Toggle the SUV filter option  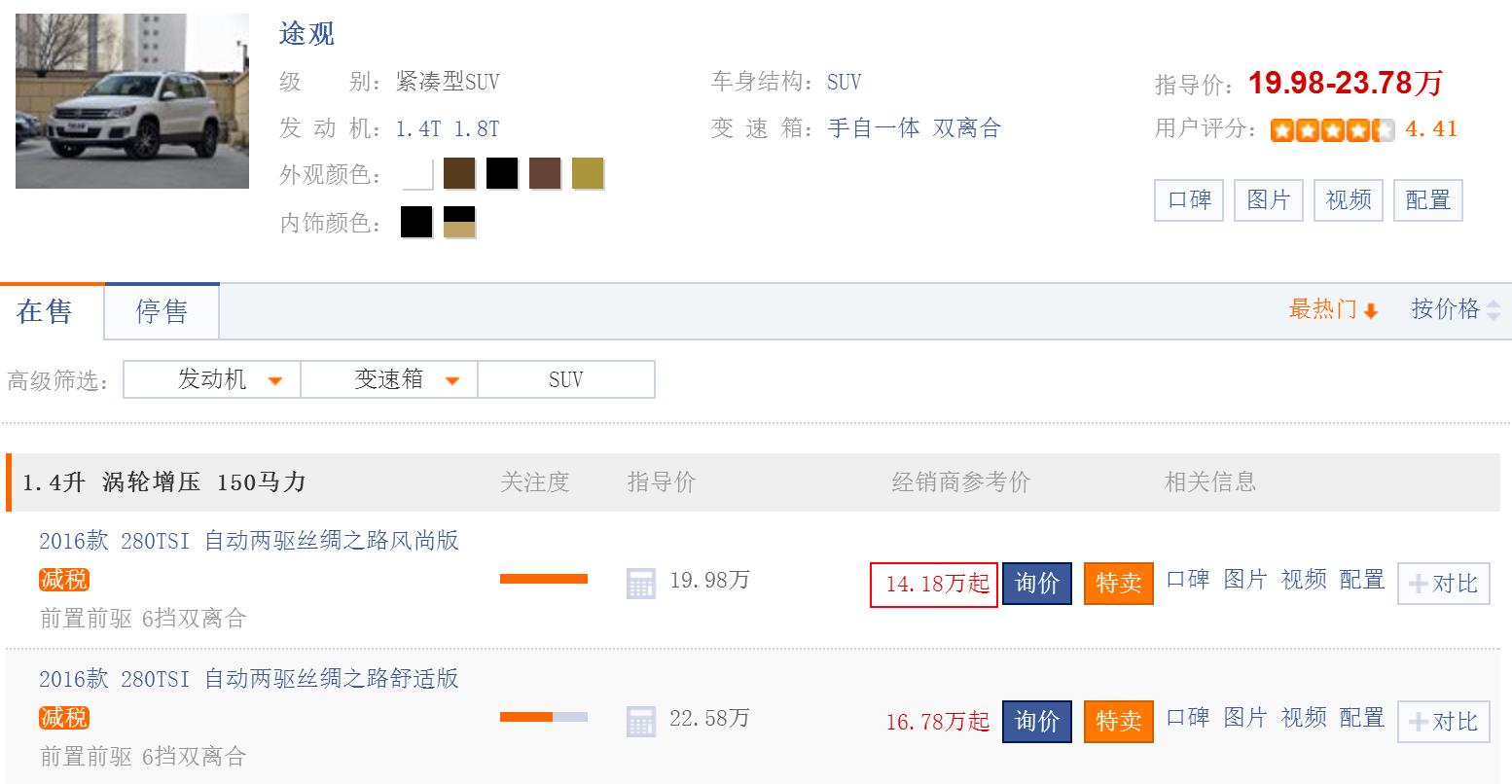(x=566, y=379)
